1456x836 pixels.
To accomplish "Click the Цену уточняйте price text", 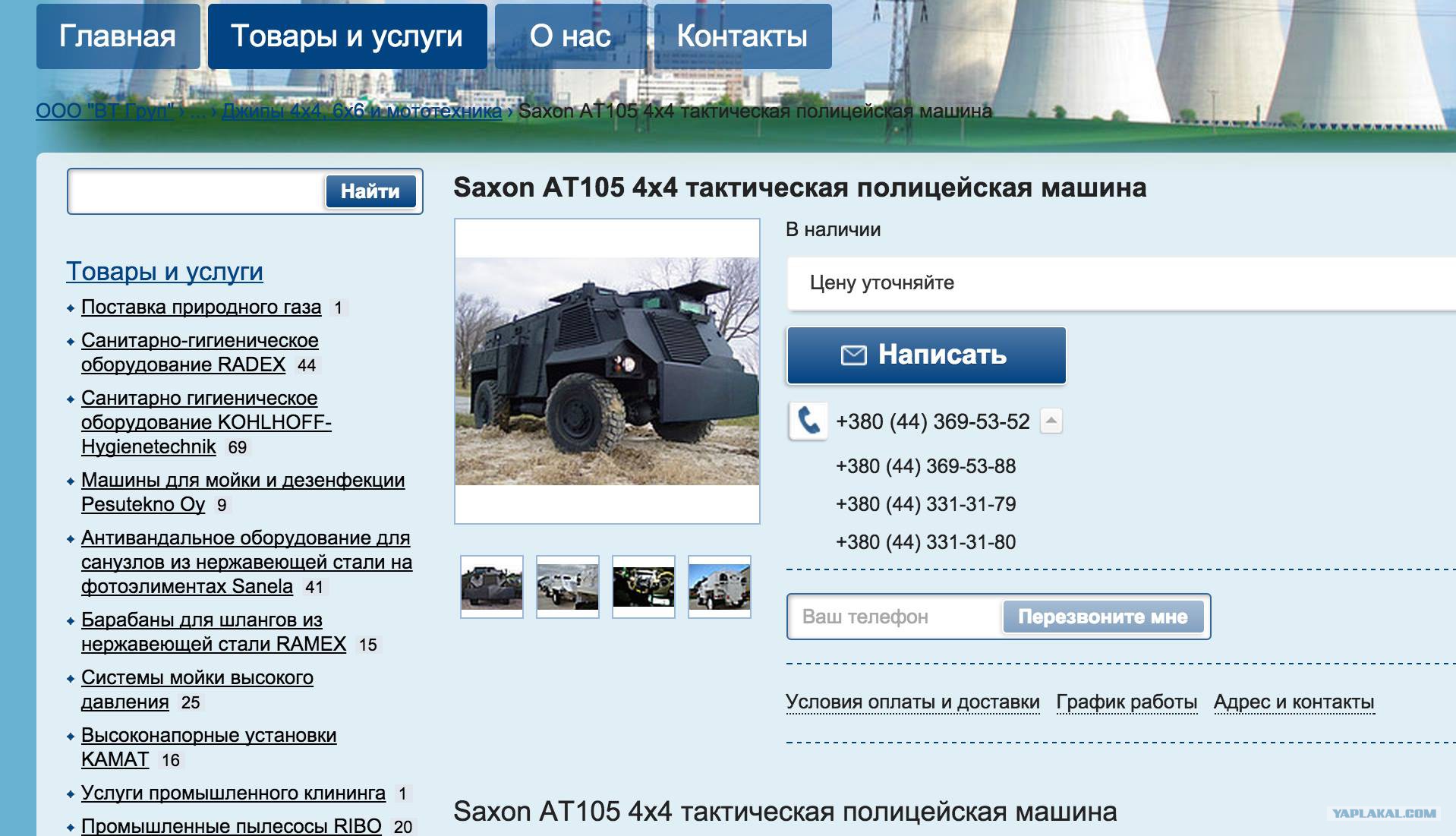I will pos(882,283).
